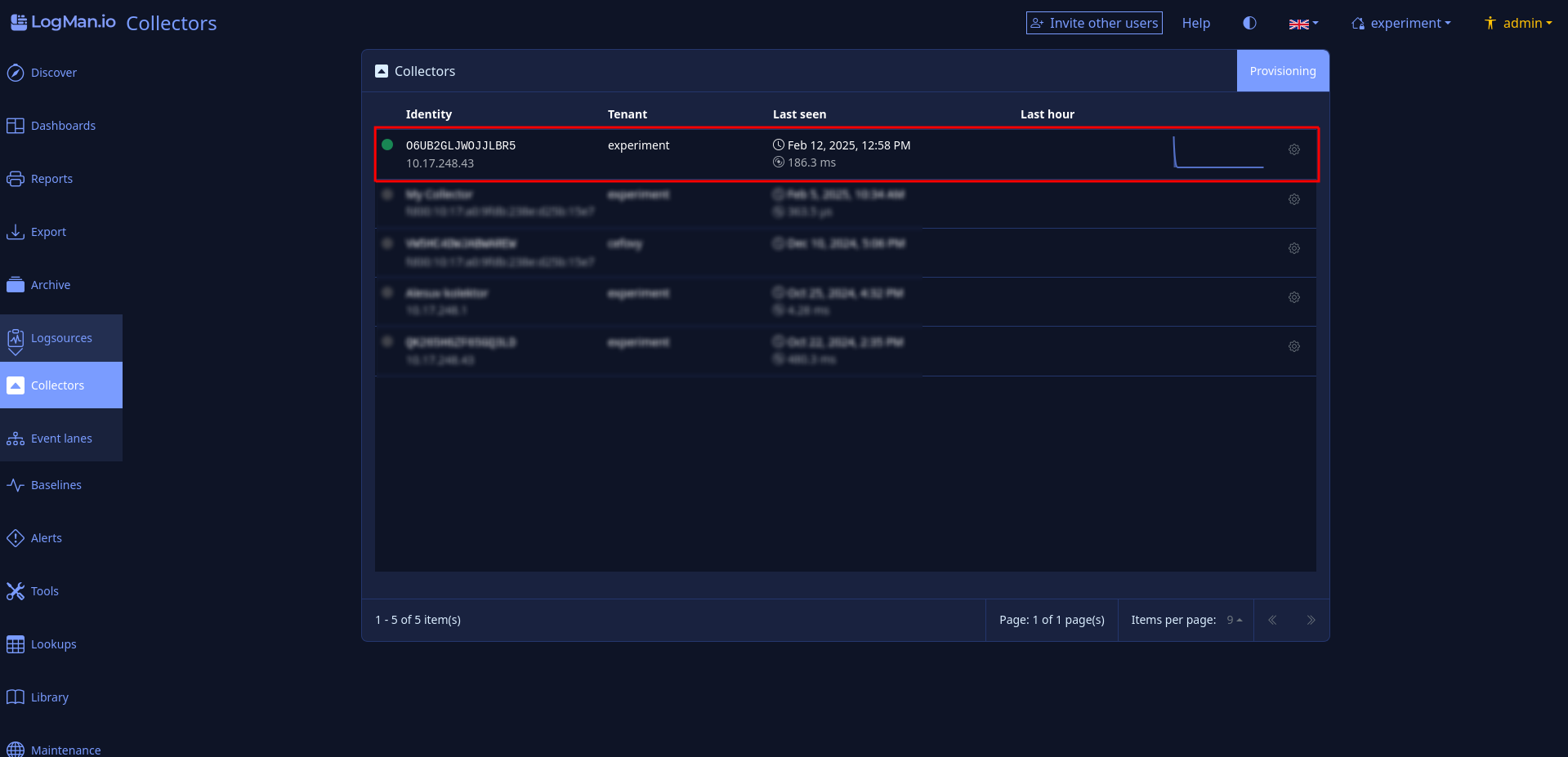This screenshot has width=1568, height=757.
Task: Click Invite other users button
Action: point(1094,24)
